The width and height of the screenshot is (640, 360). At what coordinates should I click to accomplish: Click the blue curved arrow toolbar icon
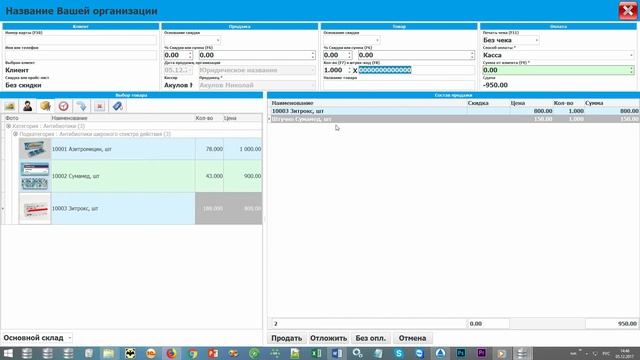(81, 106)
